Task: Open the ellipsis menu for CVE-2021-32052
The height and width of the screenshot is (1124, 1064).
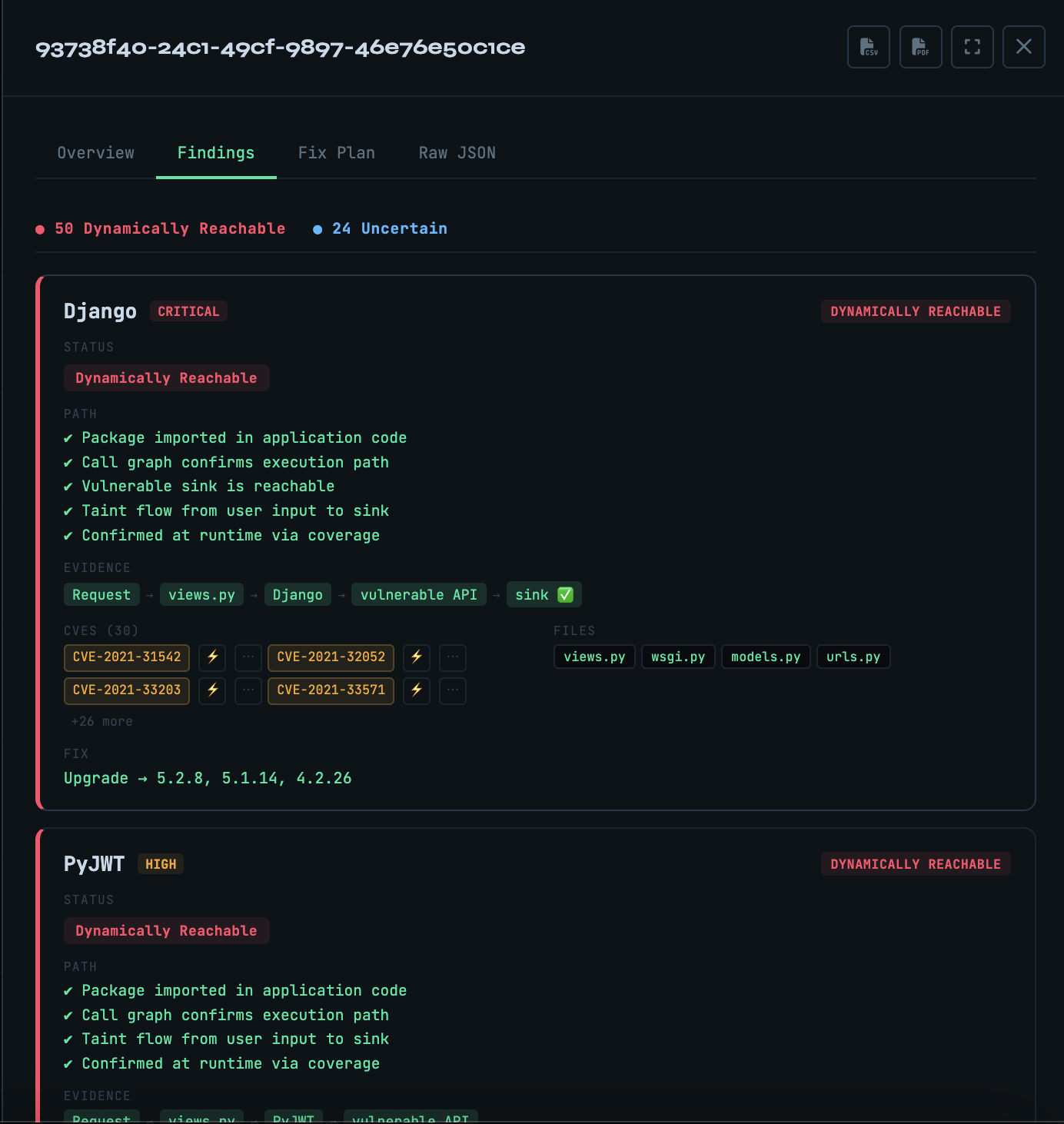Action: (453, 657)
